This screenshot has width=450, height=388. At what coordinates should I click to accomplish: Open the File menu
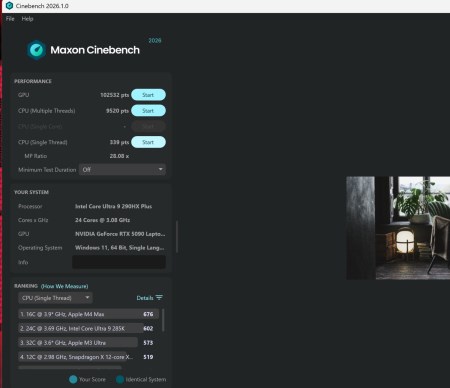point(10,19)
